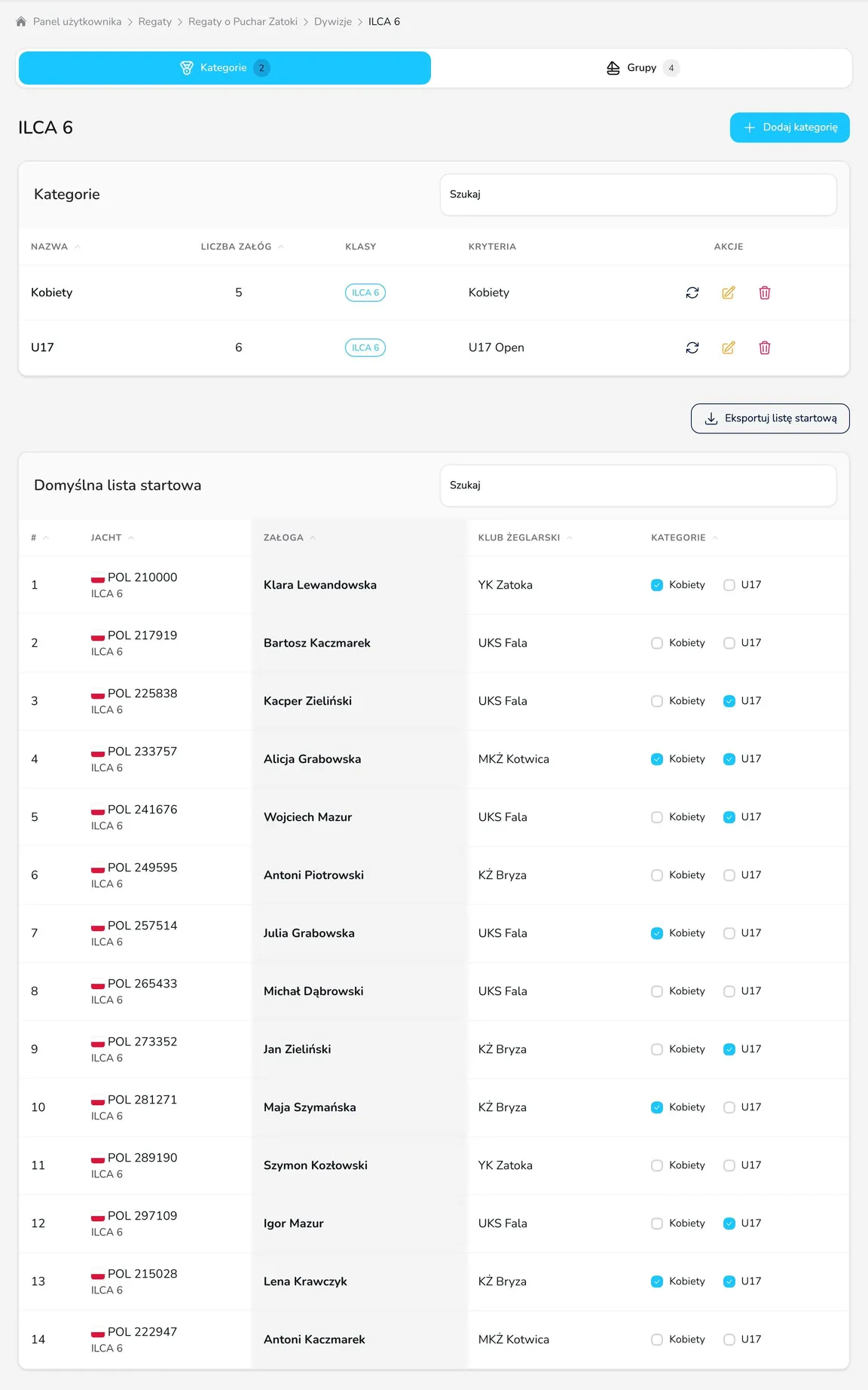Click club MKŻ Kotwica for Alicja Grabowska

tap(514, 759)
